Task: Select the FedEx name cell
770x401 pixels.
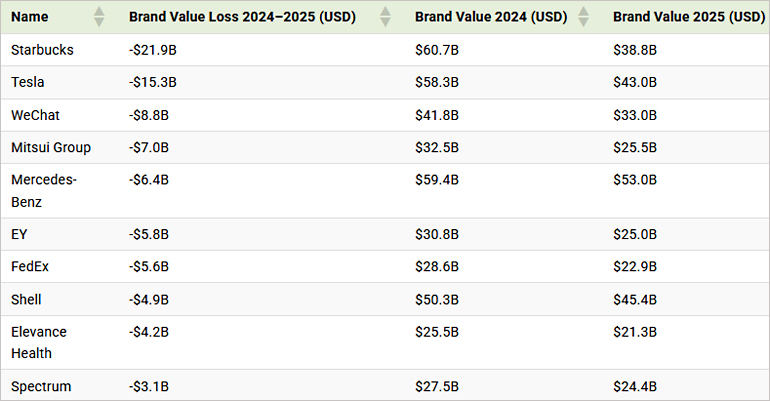Action: pyautogui.click(x=30, y=266)
